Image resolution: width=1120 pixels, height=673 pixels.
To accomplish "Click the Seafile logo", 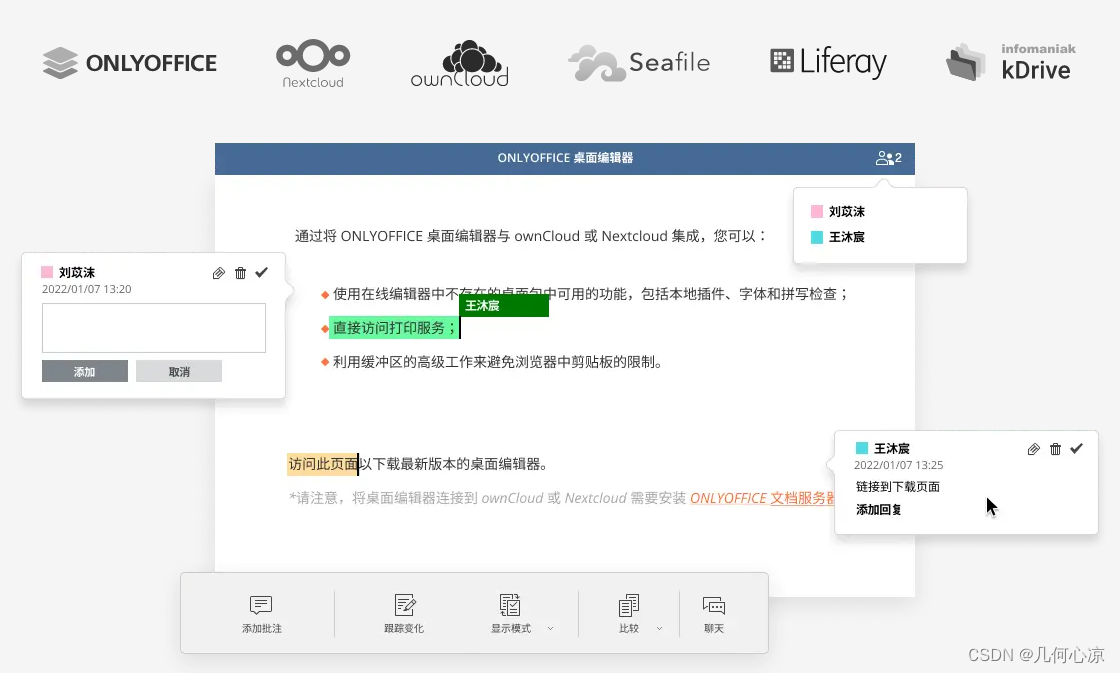I will coord(639,63).
